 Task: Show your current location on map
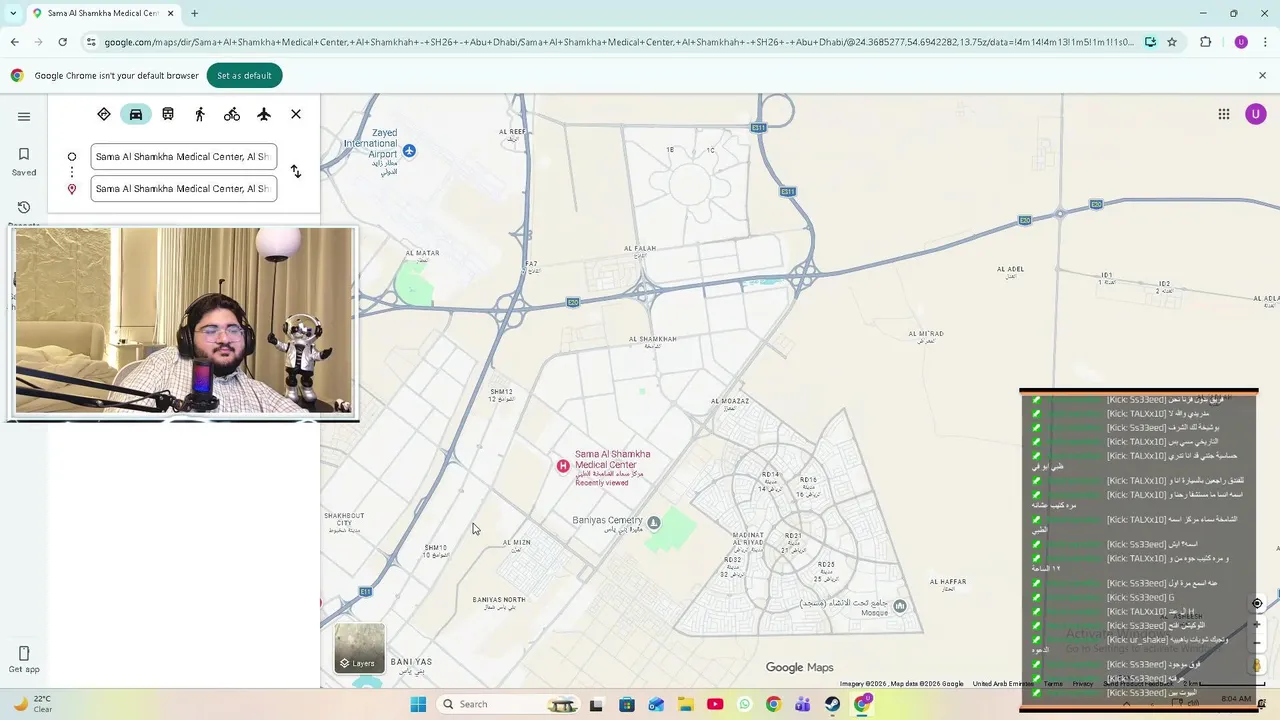point(1257,603)
